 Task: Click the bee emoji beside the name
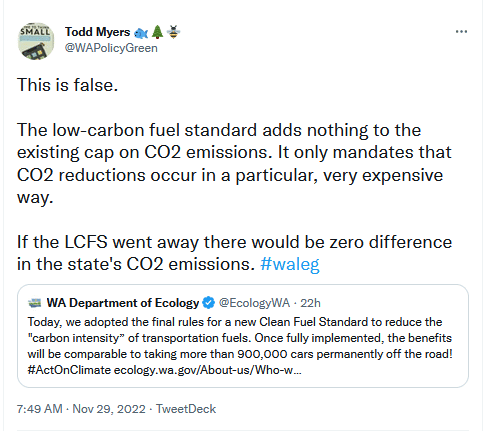pyautogui.click(x=173, y=32)
